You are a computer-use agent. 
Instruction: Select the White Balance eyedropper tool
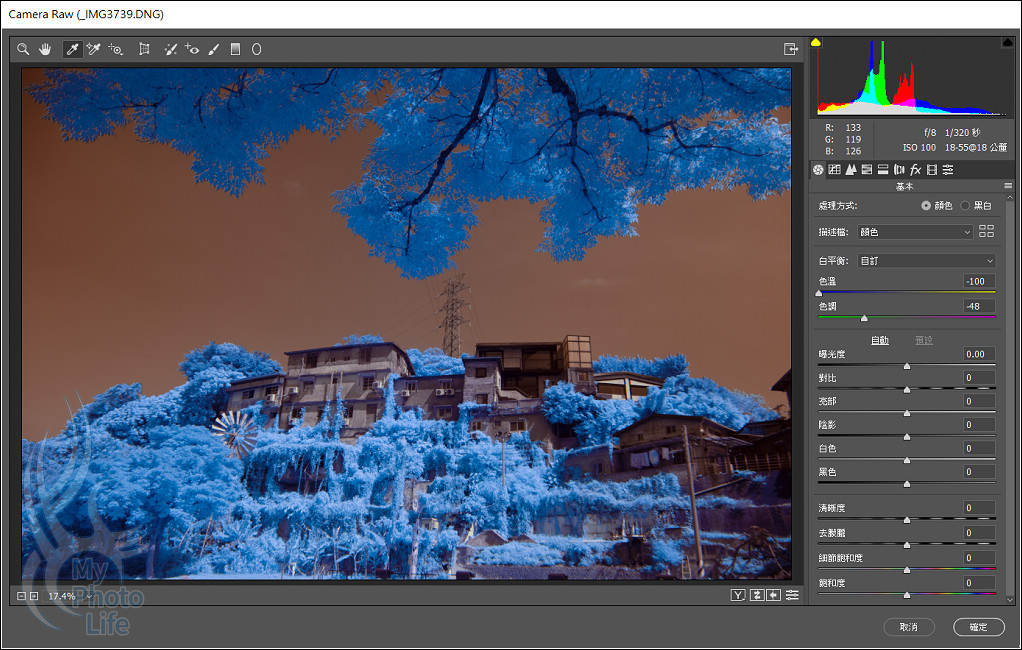point(72,49)
